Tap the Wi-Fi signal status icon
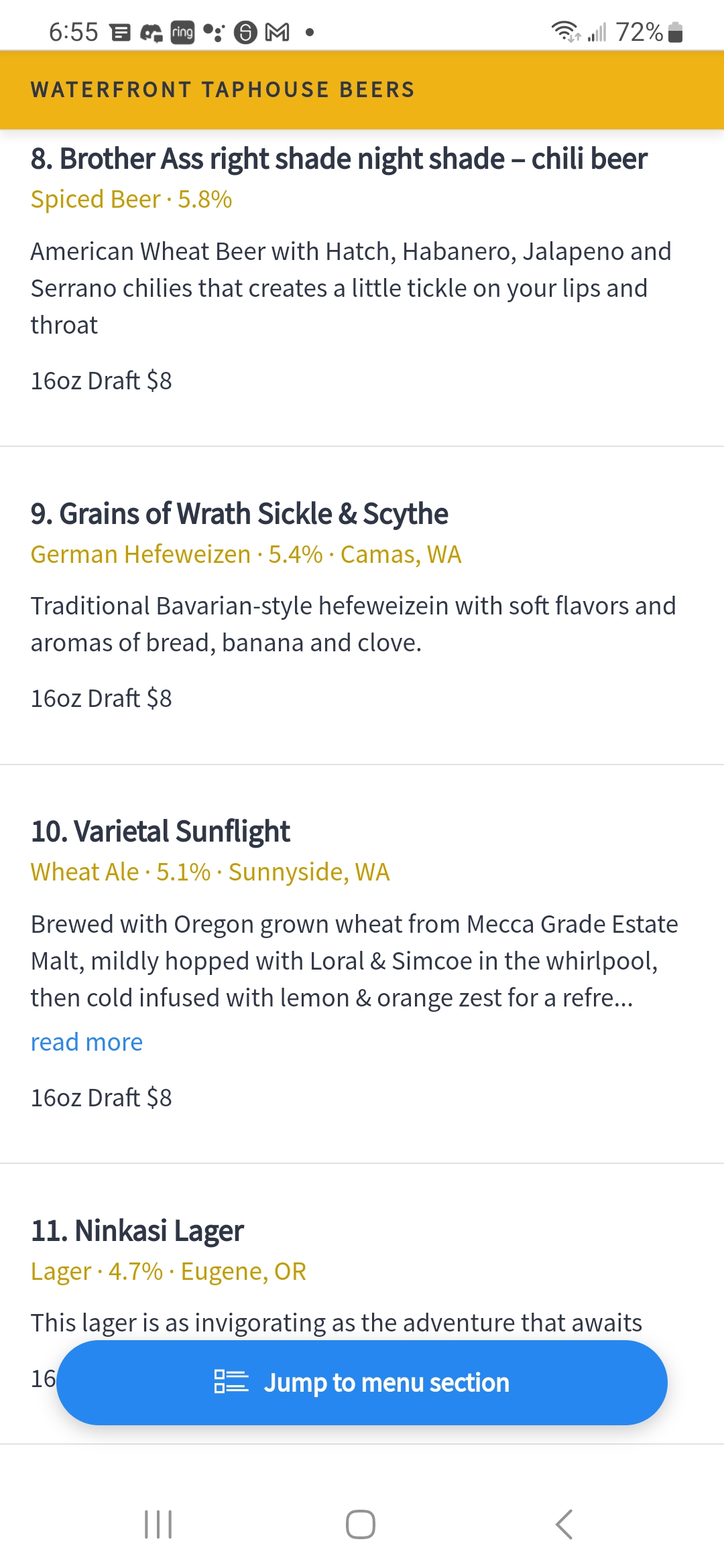724x1568 pixels. click(x=566, y=31)
